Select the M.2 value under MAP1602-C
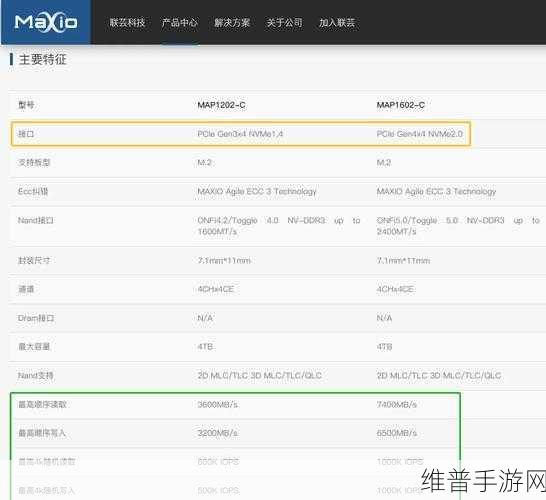The width and height of the screenshot is (546, 500). [384, 163]
